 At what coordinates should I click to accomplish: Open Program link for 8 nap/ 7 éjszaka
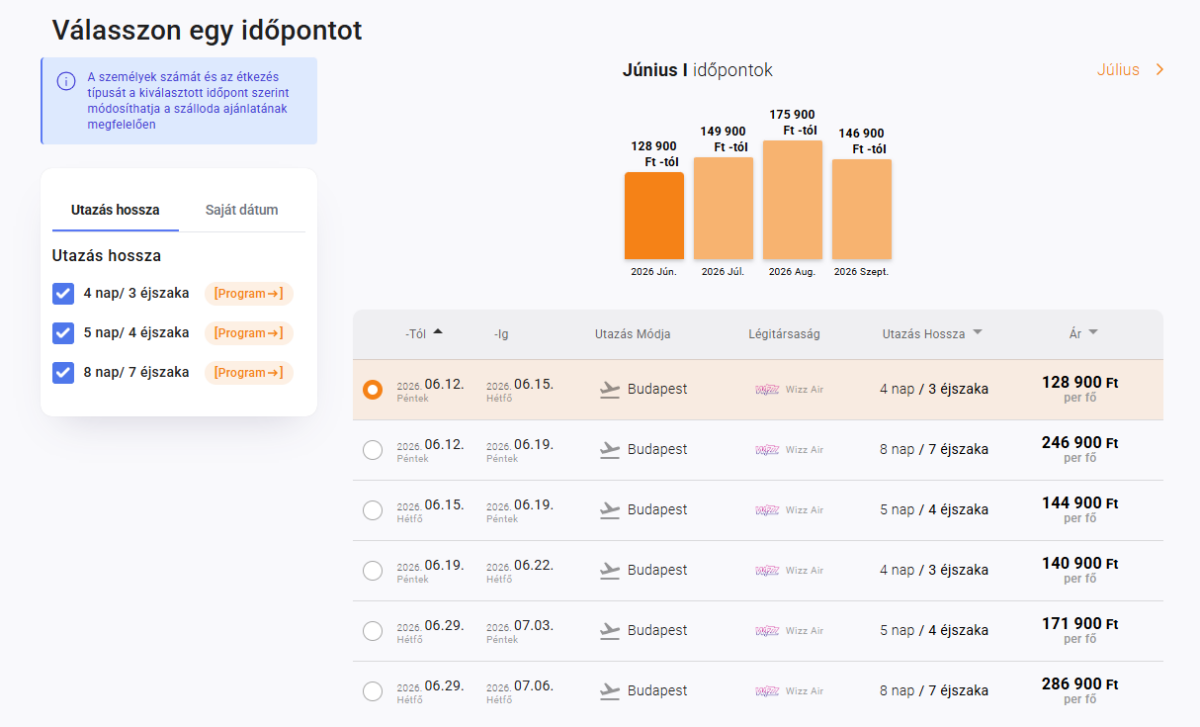click(249, 373)
